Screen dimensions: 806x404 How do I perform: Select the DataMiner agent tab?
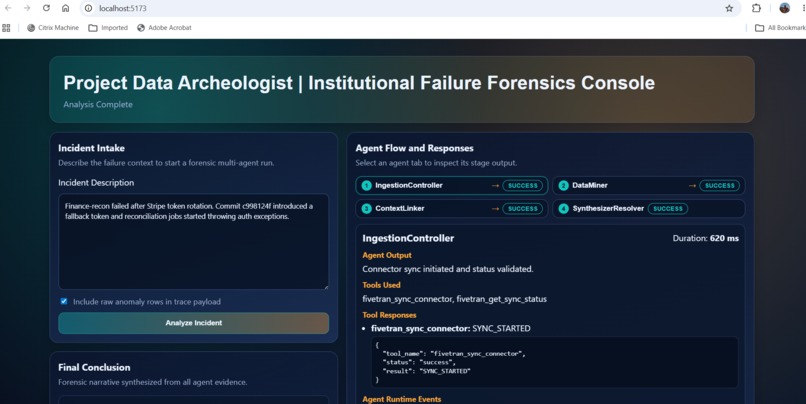coord(649,186)
